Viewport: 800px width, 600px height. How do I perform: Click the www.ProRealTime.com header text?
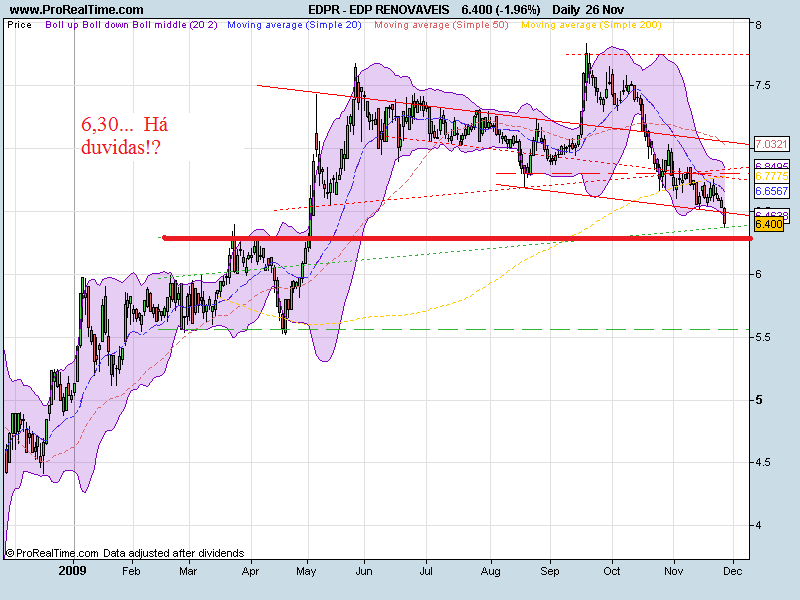click(x=77, y=10)
